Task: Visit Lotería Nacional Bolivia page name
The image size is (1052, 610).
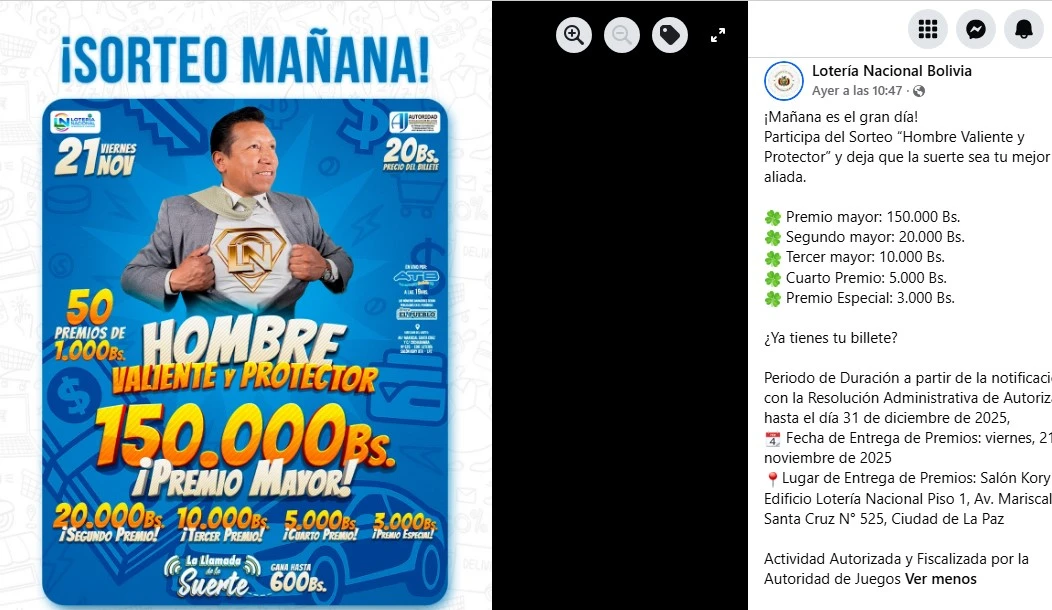Action: [x=892, y=70]
